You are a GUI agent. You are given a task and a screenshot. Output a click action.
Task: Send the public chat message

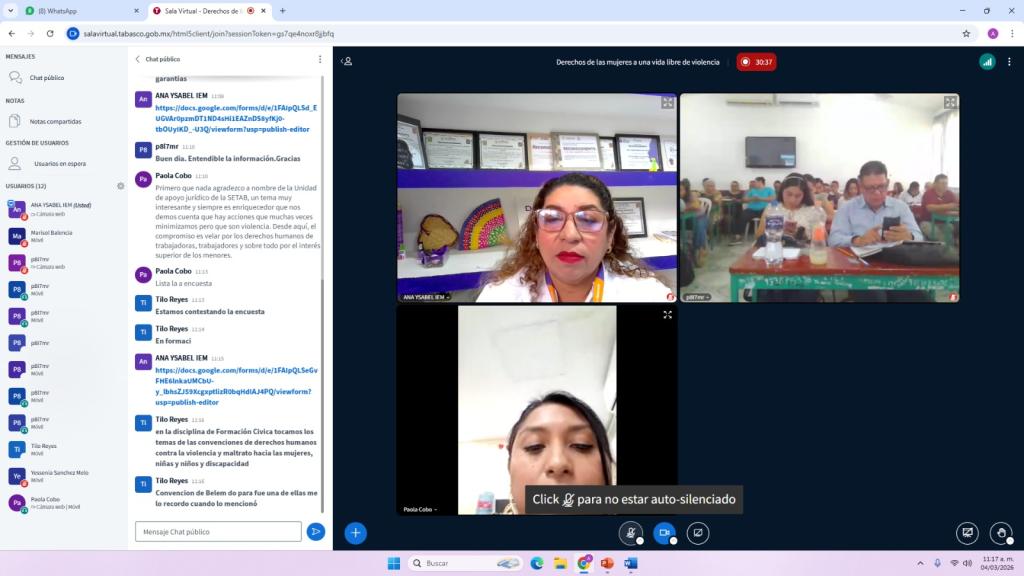(315, 532)
